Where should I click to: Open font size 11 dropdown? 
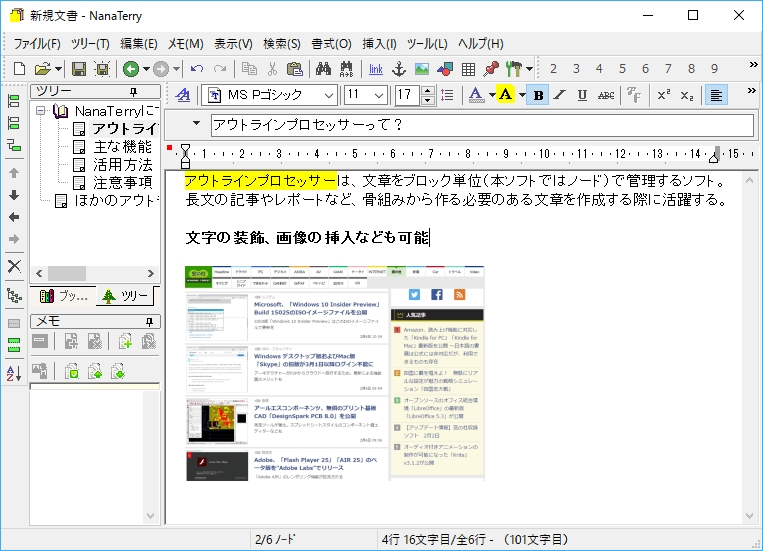coord(379,95)
